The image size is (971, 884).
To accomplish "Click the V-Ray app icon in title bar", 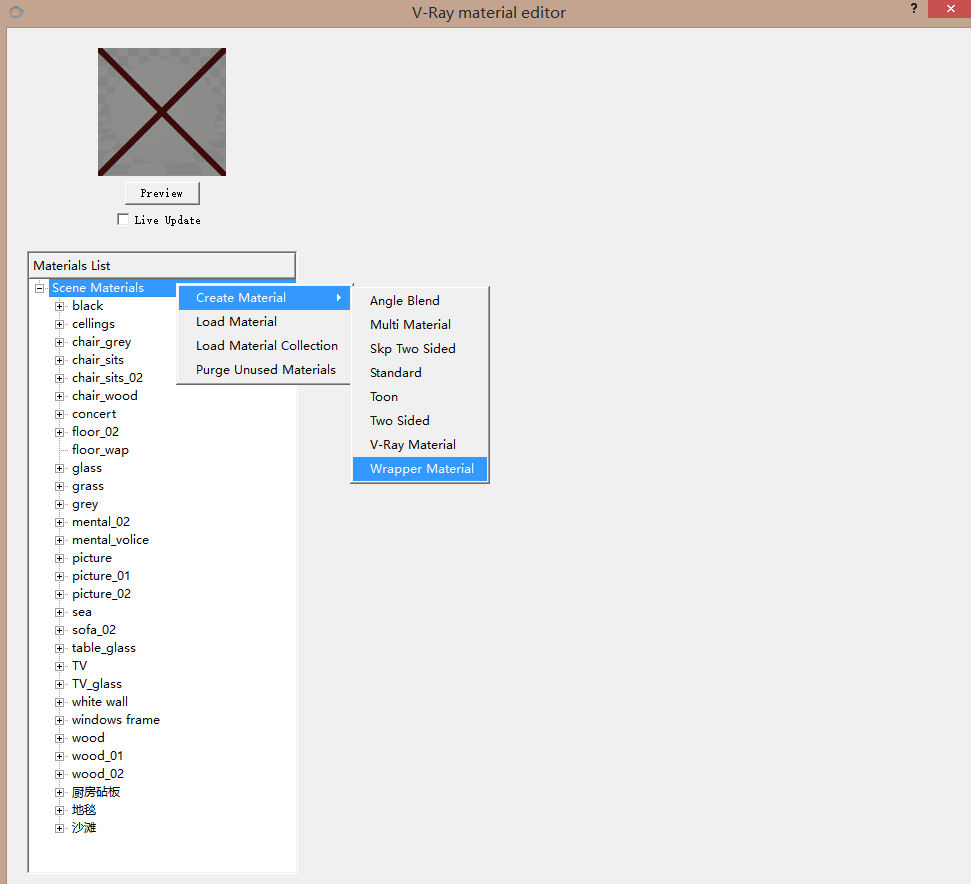I will point(16,12).
